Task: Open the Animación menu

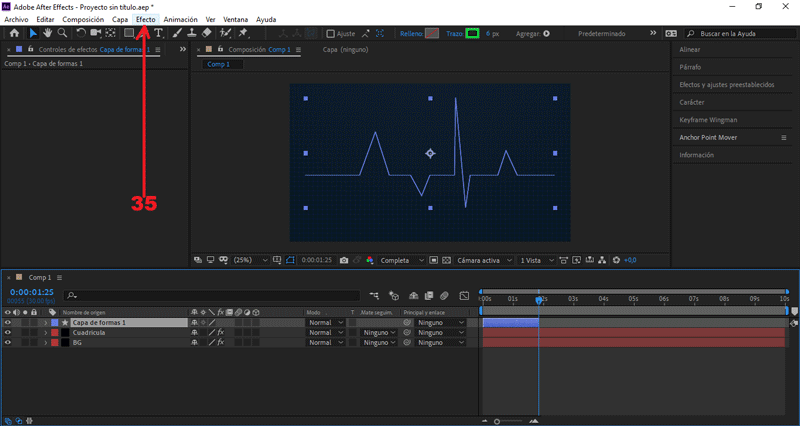Action: point(181,19)
